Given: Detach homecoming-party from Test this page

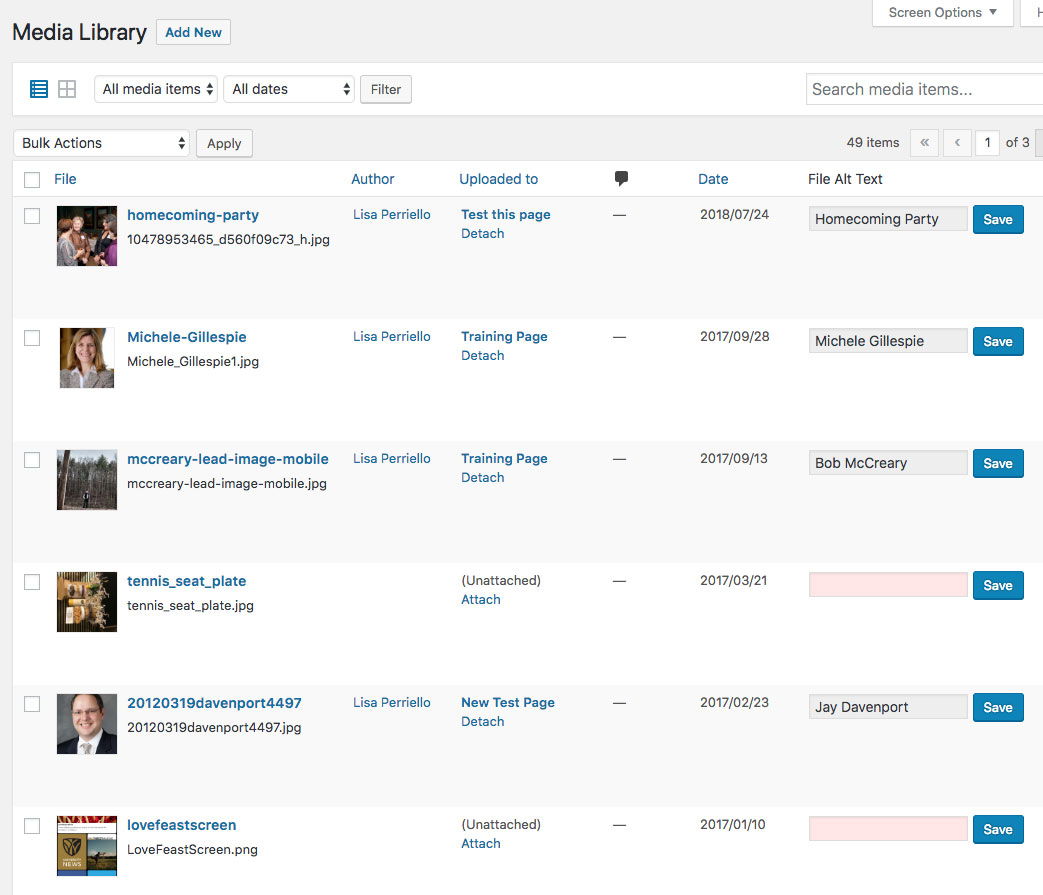Looking at the screenshot, I should coord(483,233).
